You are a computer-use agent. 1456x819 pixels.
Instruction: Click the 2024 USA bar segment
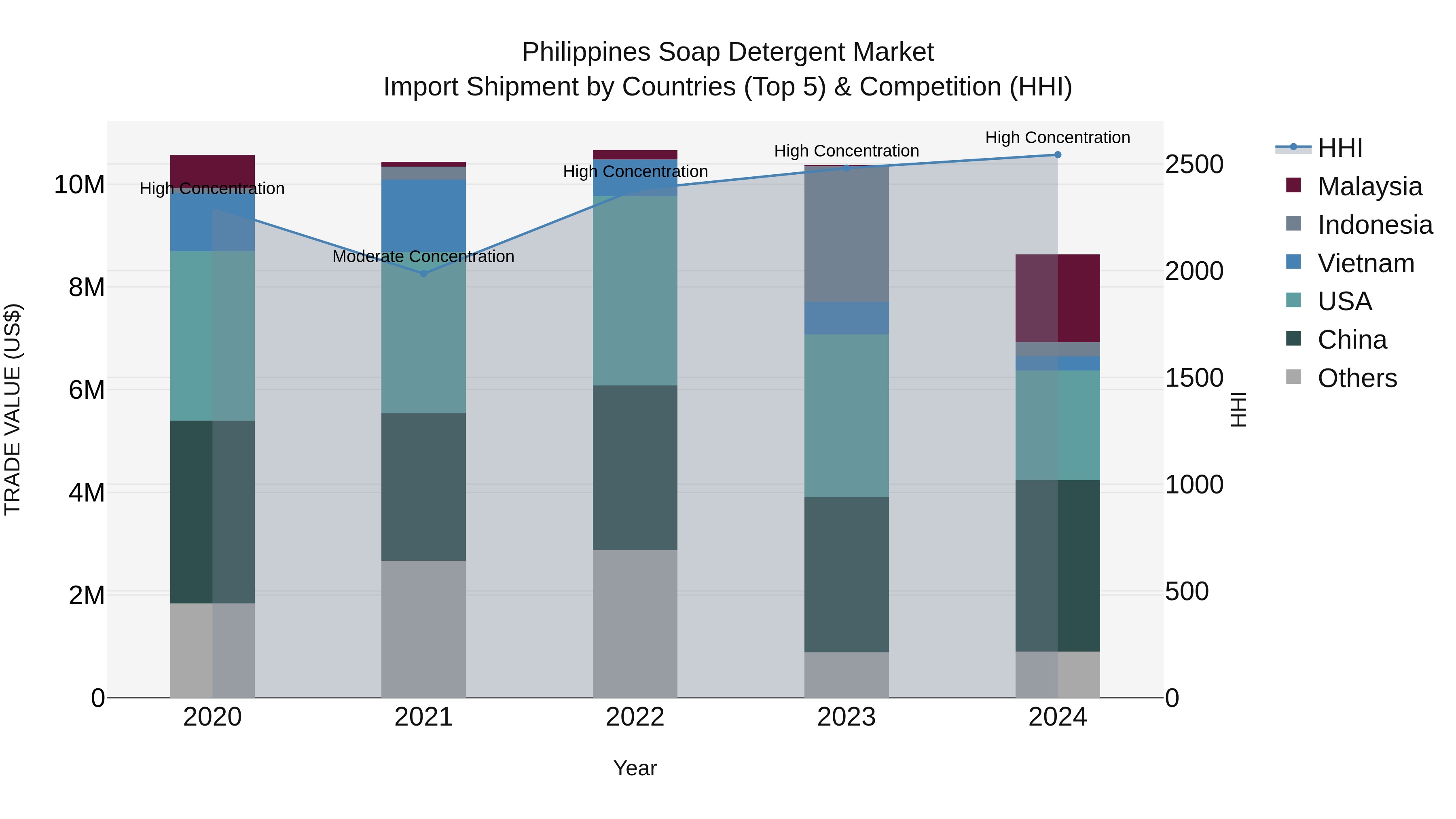click(x=1058, y=425)
